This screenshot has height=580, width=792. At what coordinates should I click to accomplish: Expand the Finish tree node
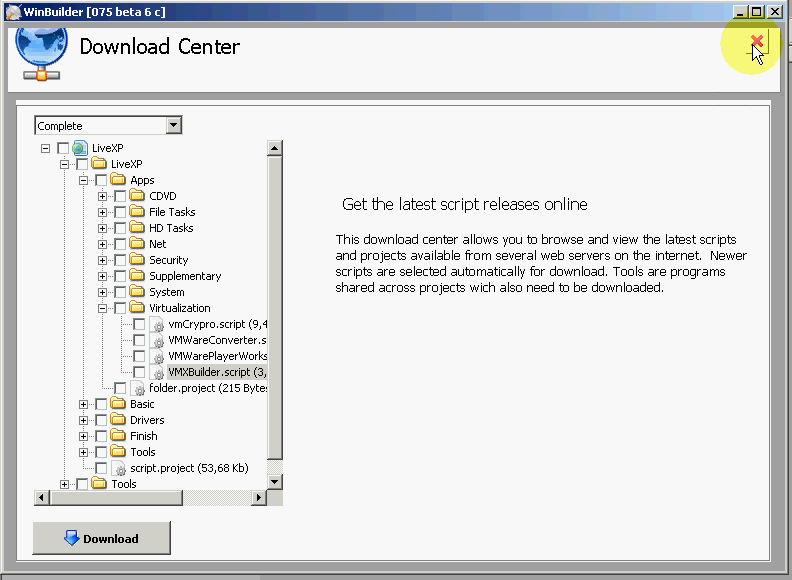(x=83, y=436)
